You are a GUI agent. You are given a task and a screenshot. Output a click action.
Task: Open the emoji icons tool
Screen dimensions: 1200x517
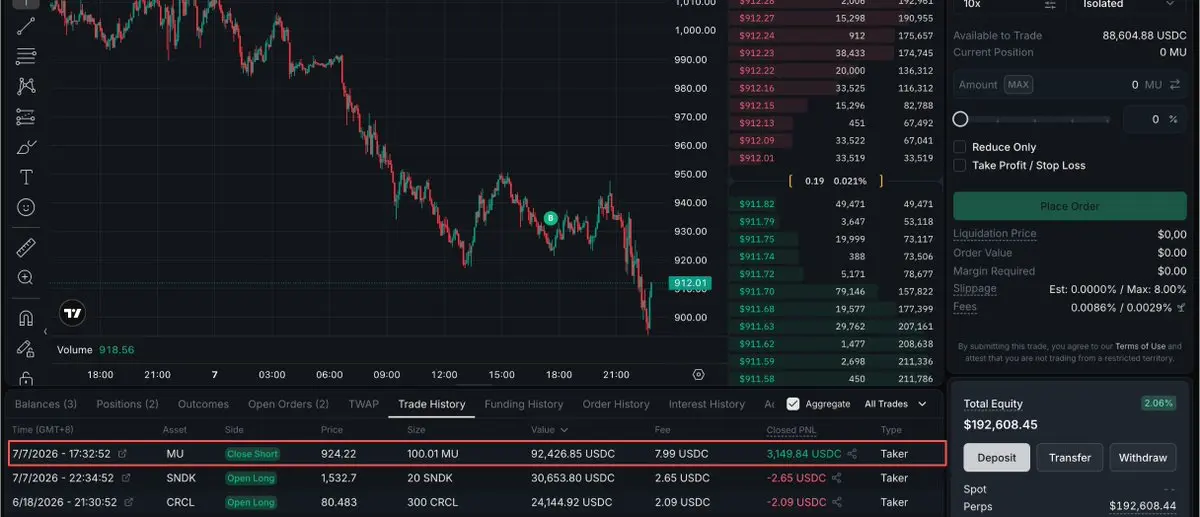point(27,207)
